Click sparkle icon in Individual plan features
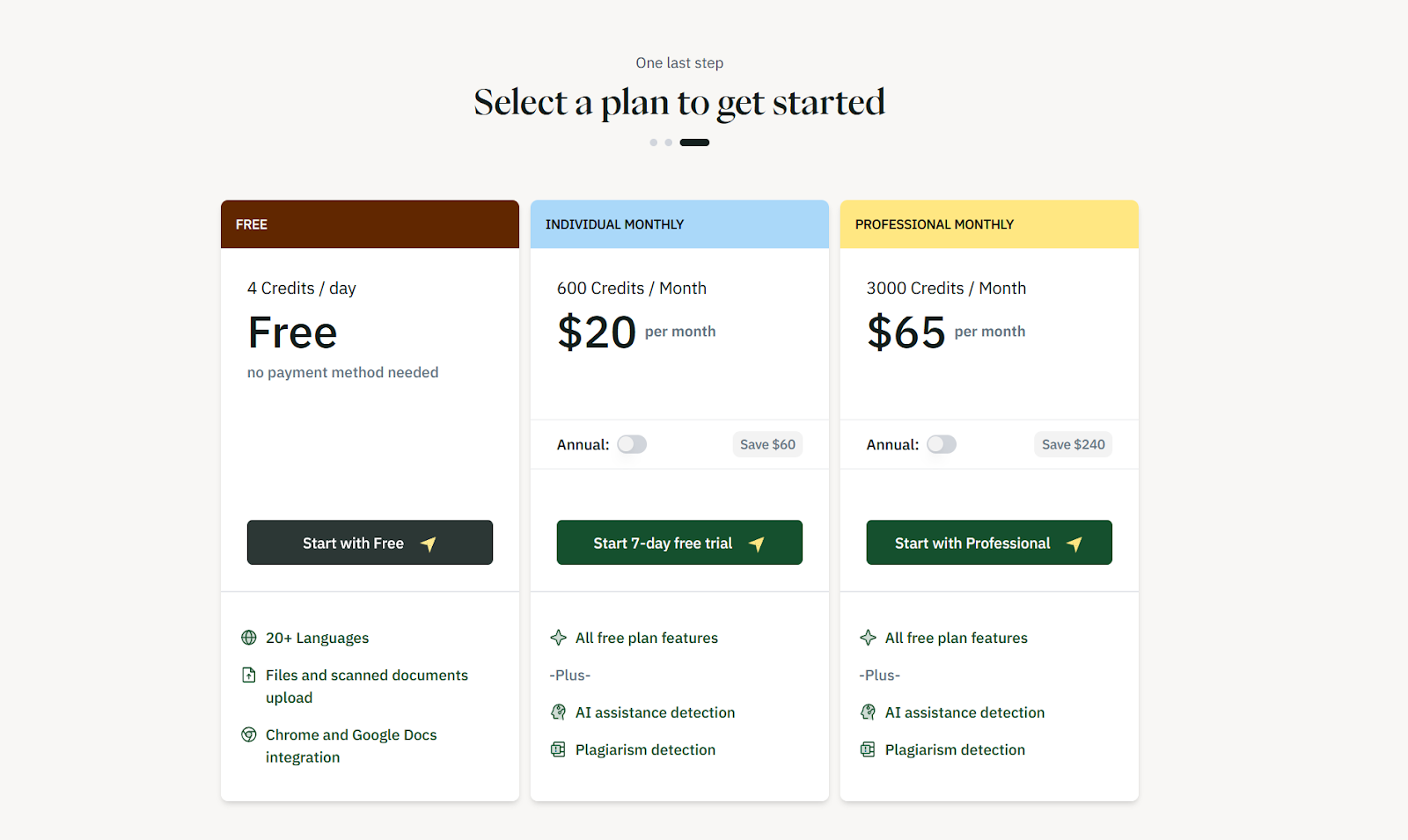Viewport: 1408px width, 840px height. tap(558, 638)
